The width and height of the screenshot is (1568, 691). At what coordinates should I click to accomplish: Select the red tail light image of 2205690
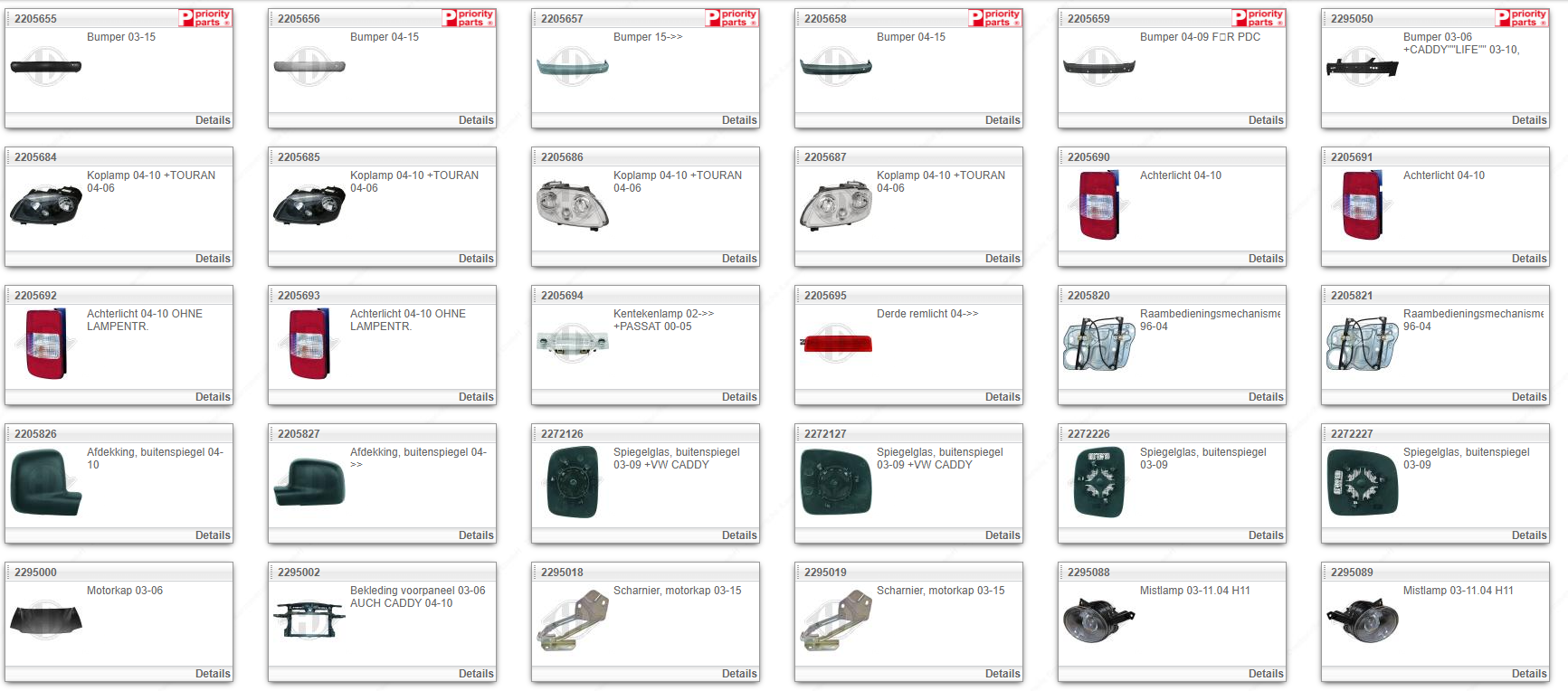coord(1098,205)
